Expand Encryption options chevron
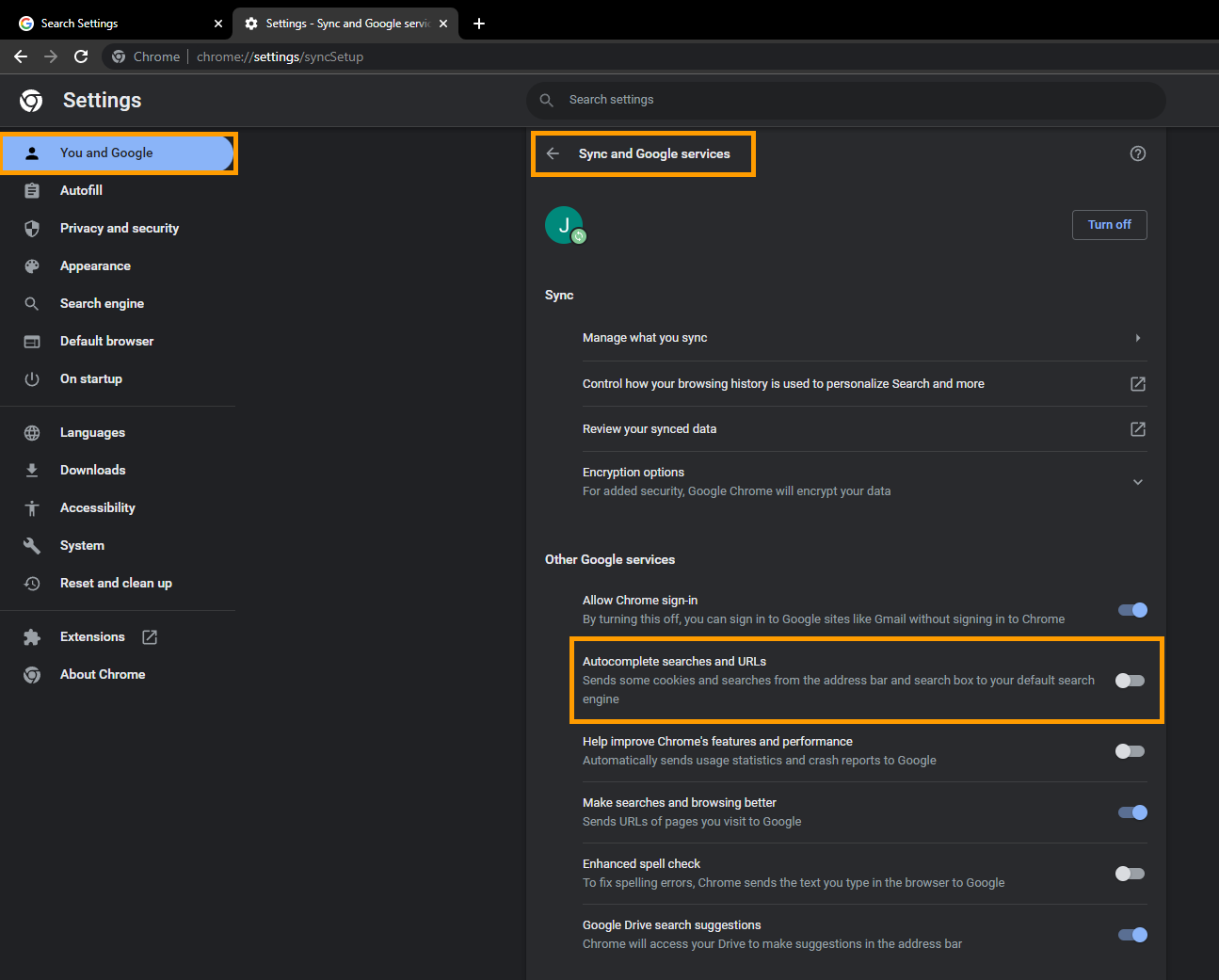 point(1138,482)
